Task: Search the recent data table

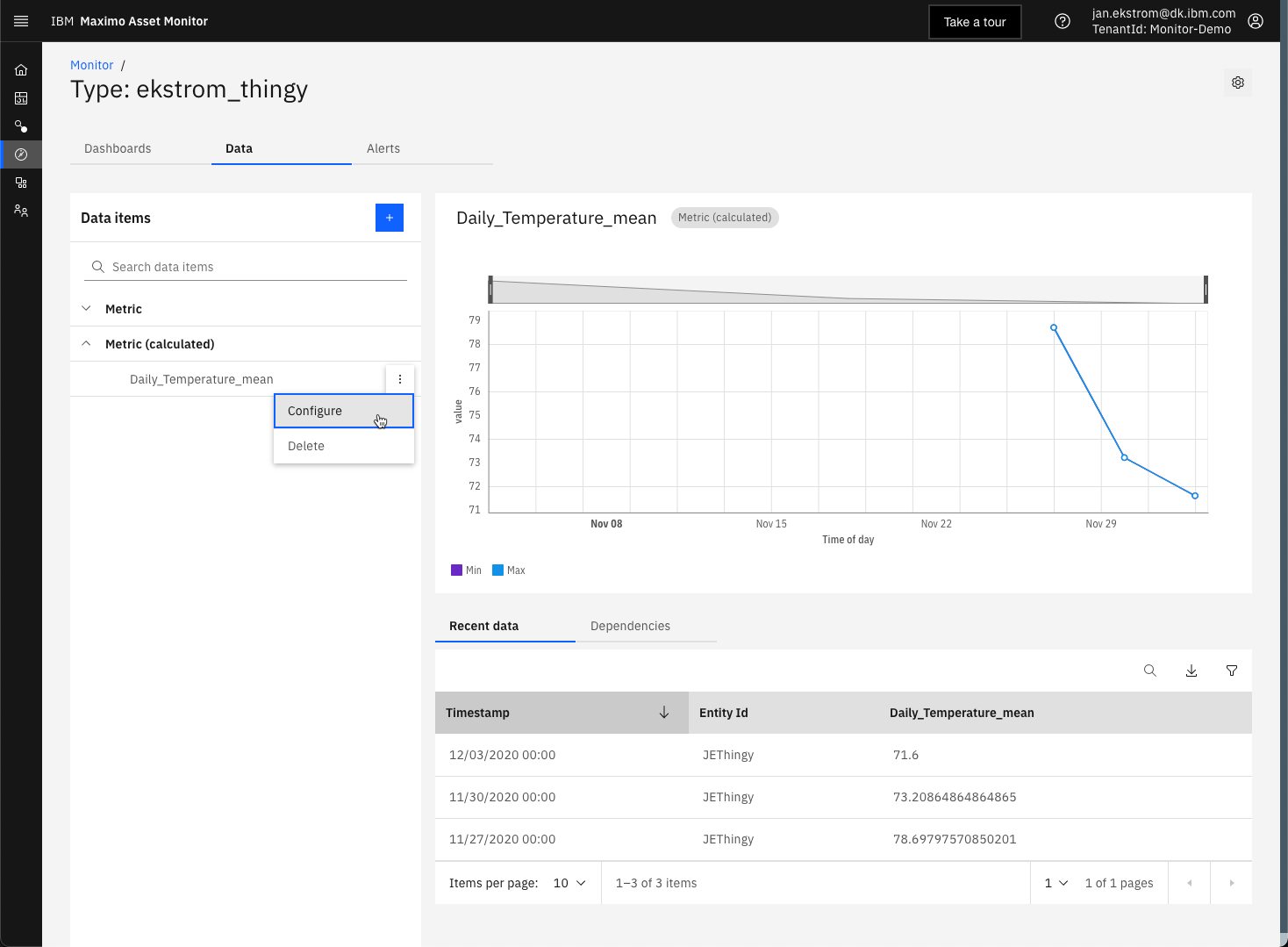Action: [x=1150, y=671]
